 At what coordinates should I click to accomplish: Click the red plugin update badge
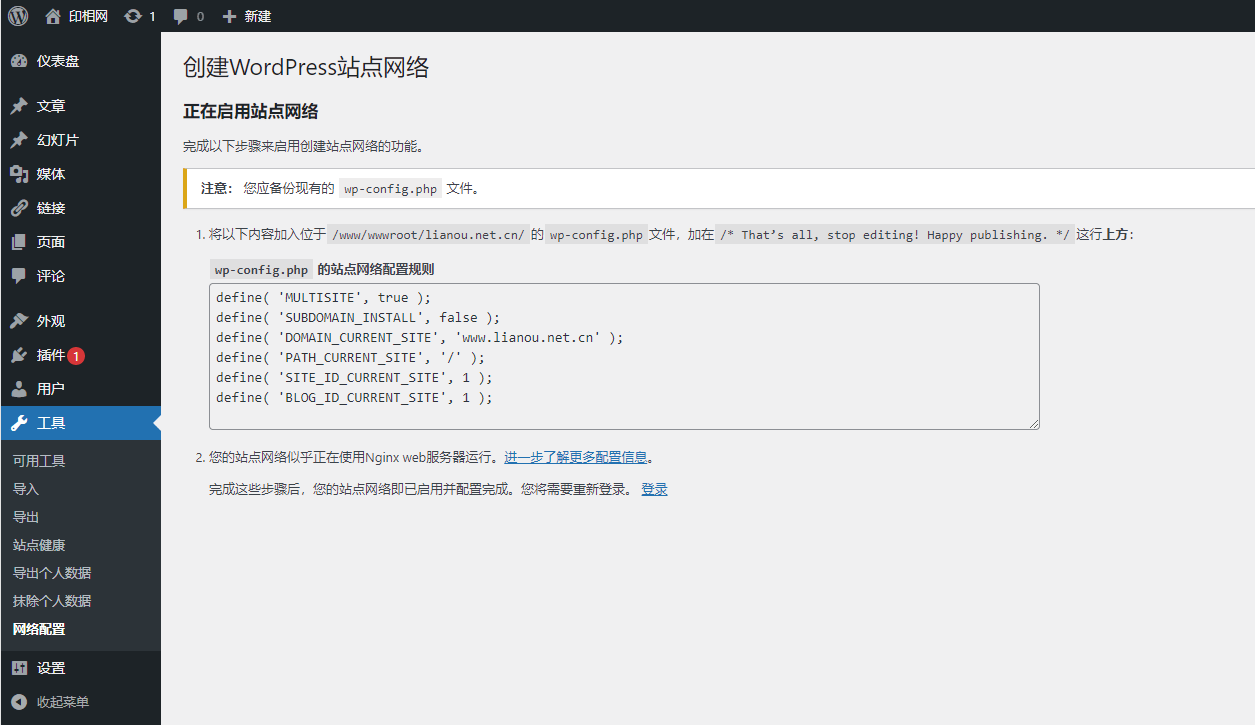(x=76, y=355)
